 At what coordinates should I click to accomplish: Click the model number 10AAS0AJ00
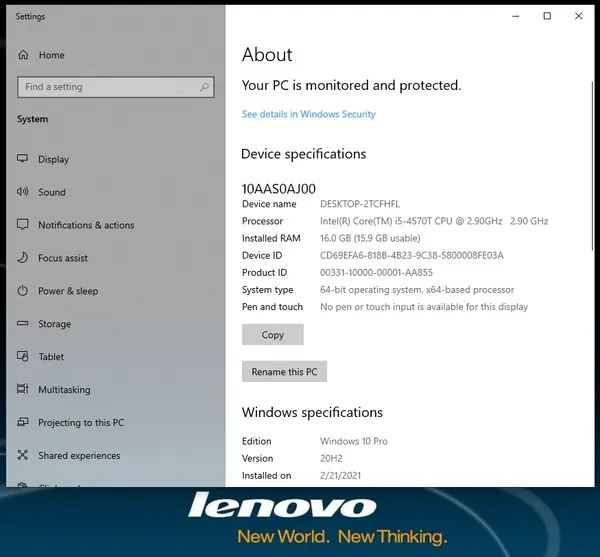tap(279, 189)
